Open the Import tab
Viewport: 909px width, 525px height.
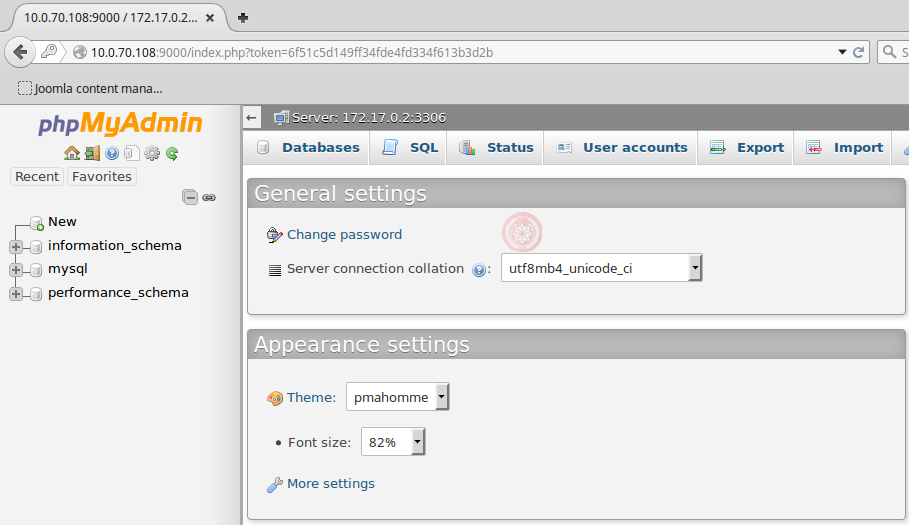point(844,148)
